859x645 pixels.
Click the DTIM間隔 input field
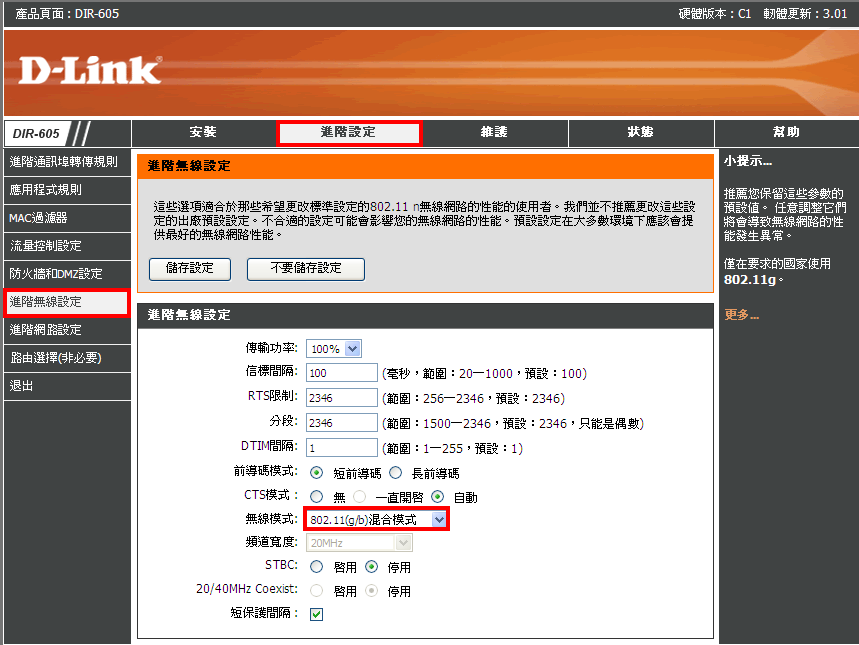tap(341, 448)
